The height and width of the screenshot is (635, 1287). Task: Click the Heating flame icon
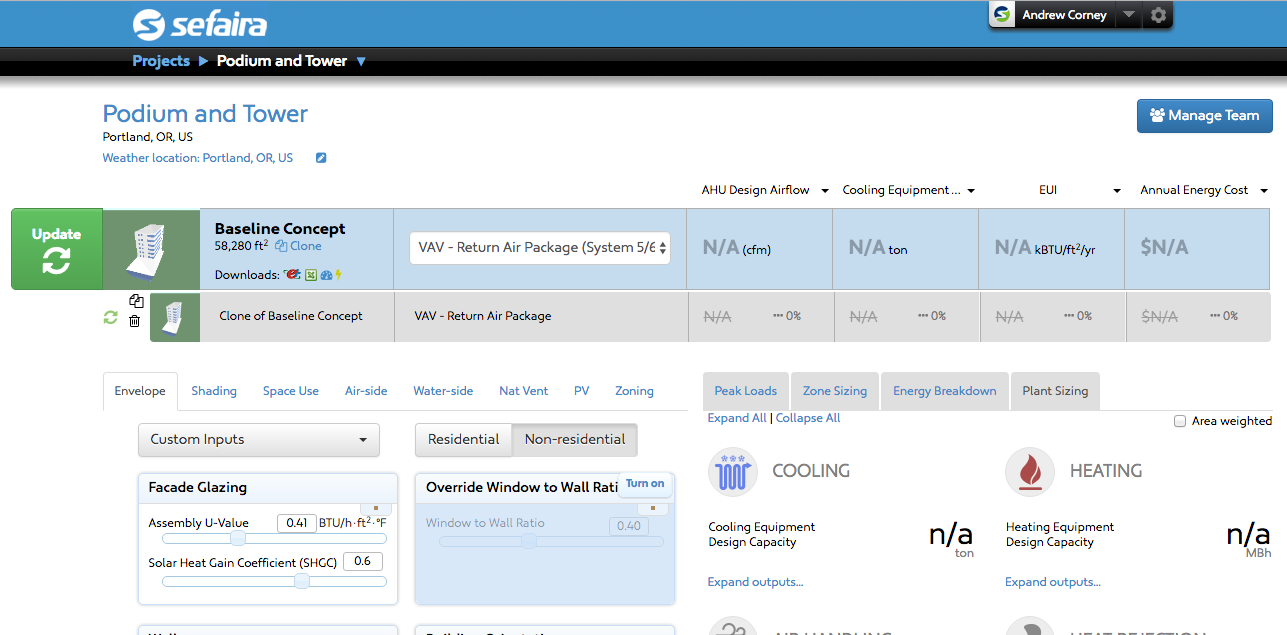click(1030, 472)
